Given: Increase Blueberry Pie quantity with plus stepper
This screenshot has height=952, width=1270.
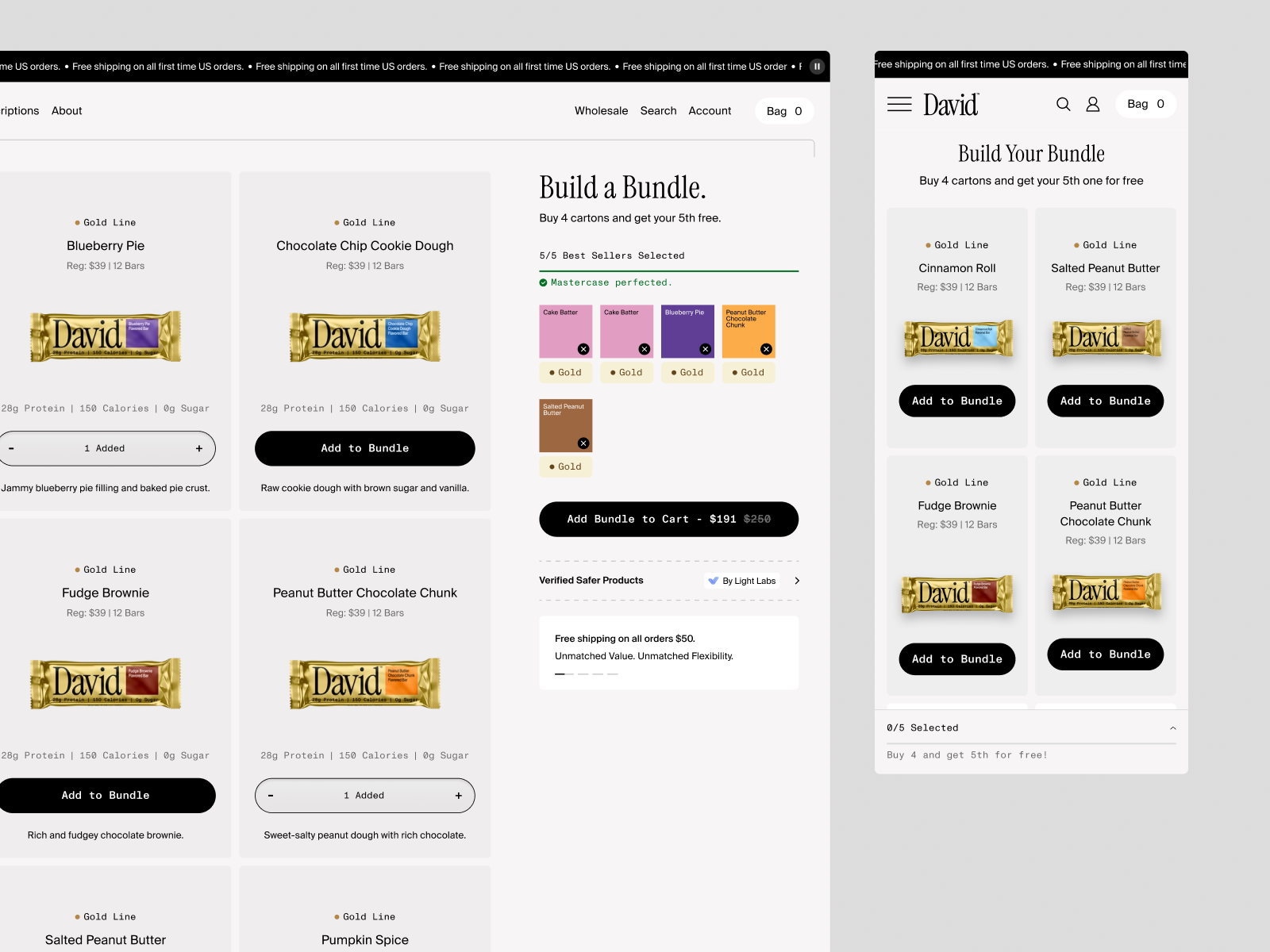Looking at the screenshot, I should [198, 448].
